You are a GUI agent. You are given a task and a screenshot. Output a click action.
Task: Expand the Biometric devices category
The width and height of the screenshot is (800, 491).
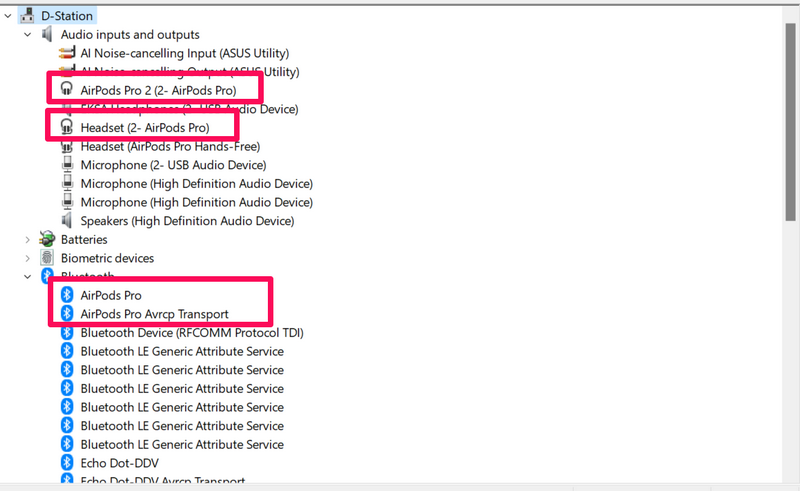(x=28, y=258)
